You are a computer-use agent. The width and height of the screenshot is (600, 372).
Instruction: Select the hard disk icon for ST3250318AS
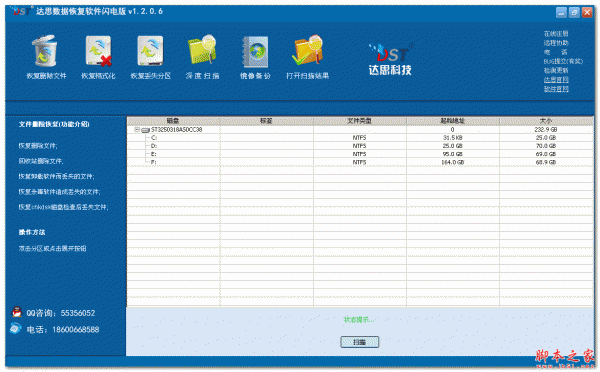pyautogui.click(x=145, y=130)
